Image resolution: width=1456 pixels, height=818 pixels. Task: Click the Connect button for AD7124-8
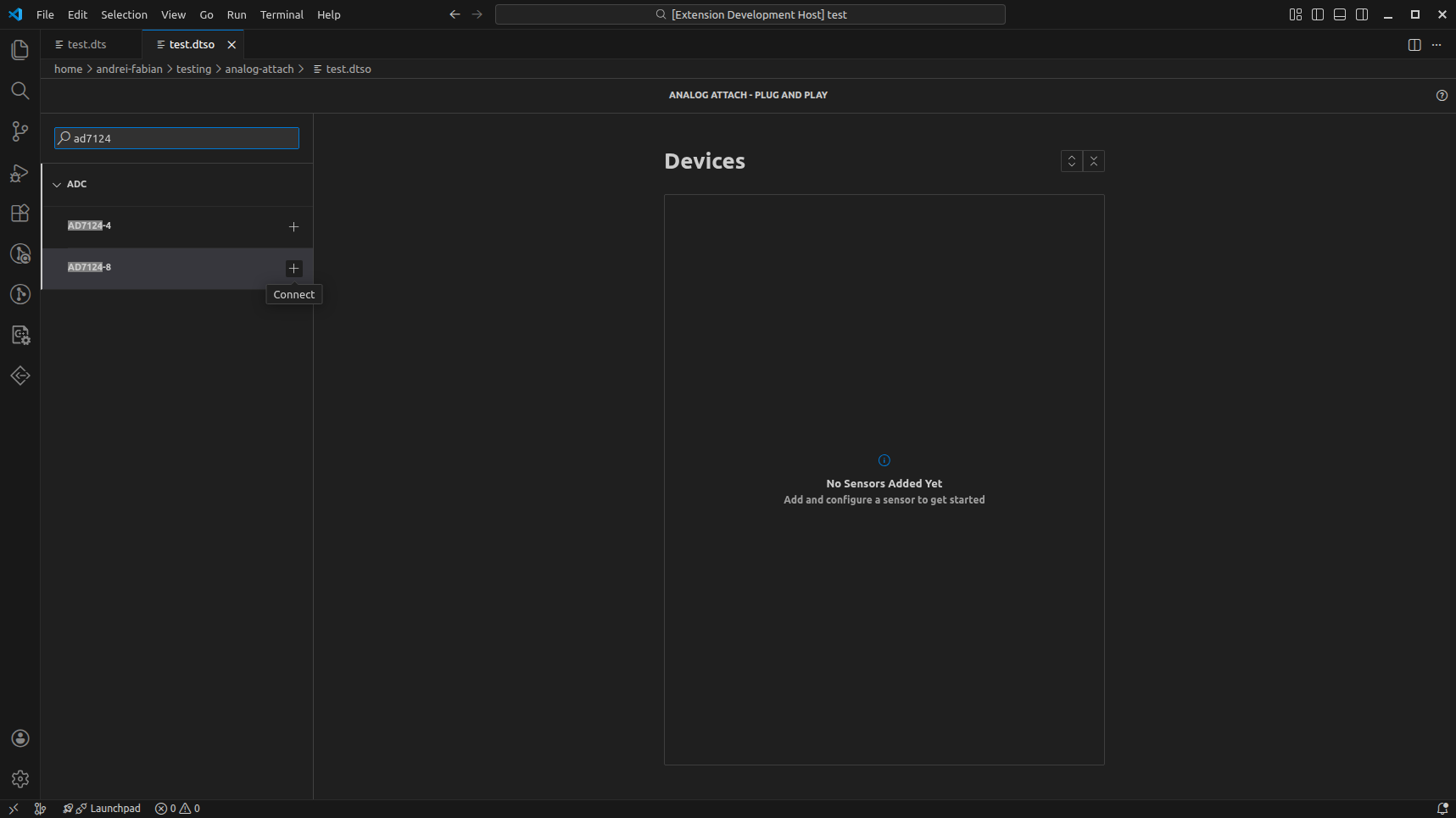pyautogui.click(x=293, y=268)
